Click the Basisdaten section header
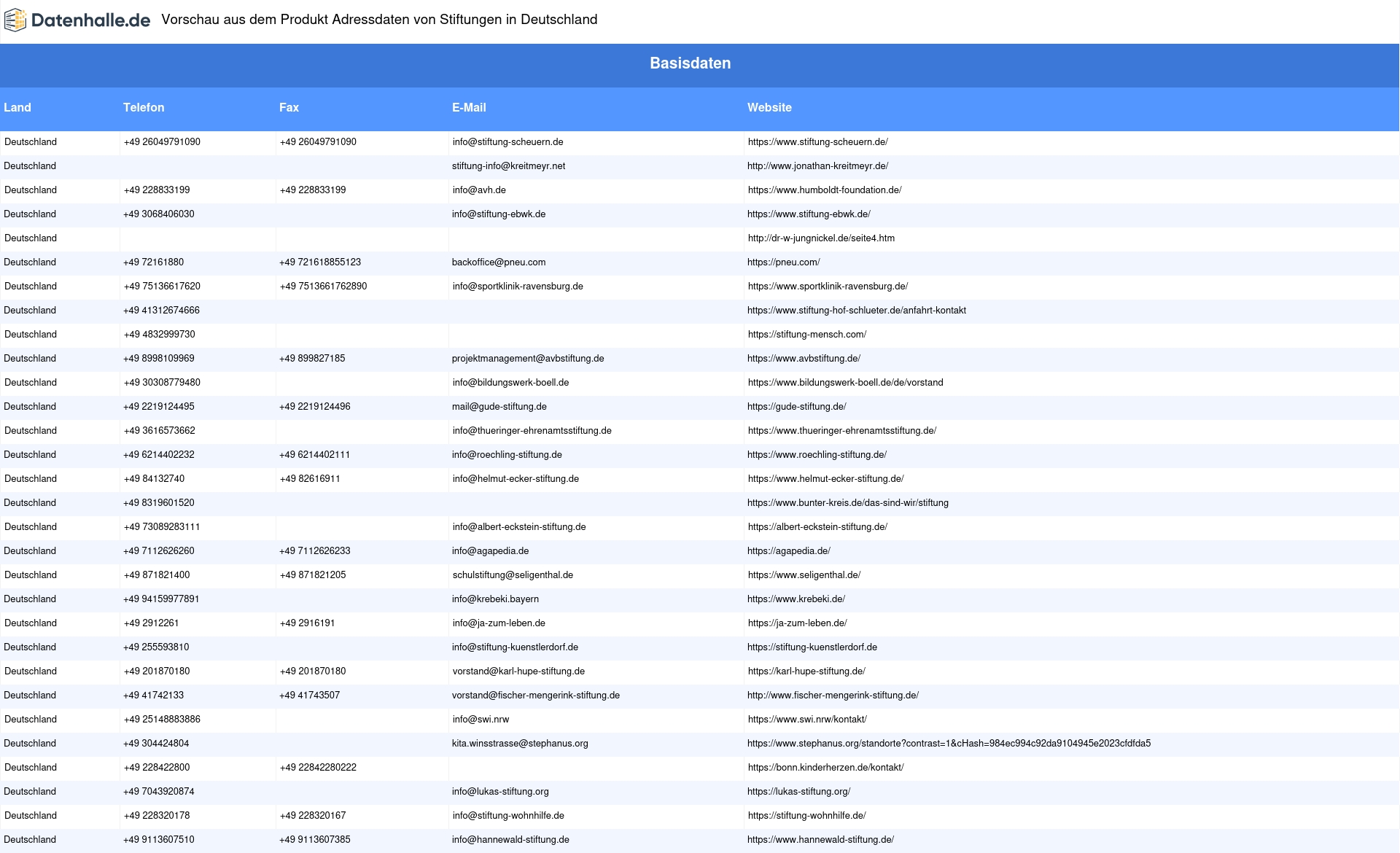This screenshot has width=1400, height=853. pyautogui.click(x=690, y=63)
